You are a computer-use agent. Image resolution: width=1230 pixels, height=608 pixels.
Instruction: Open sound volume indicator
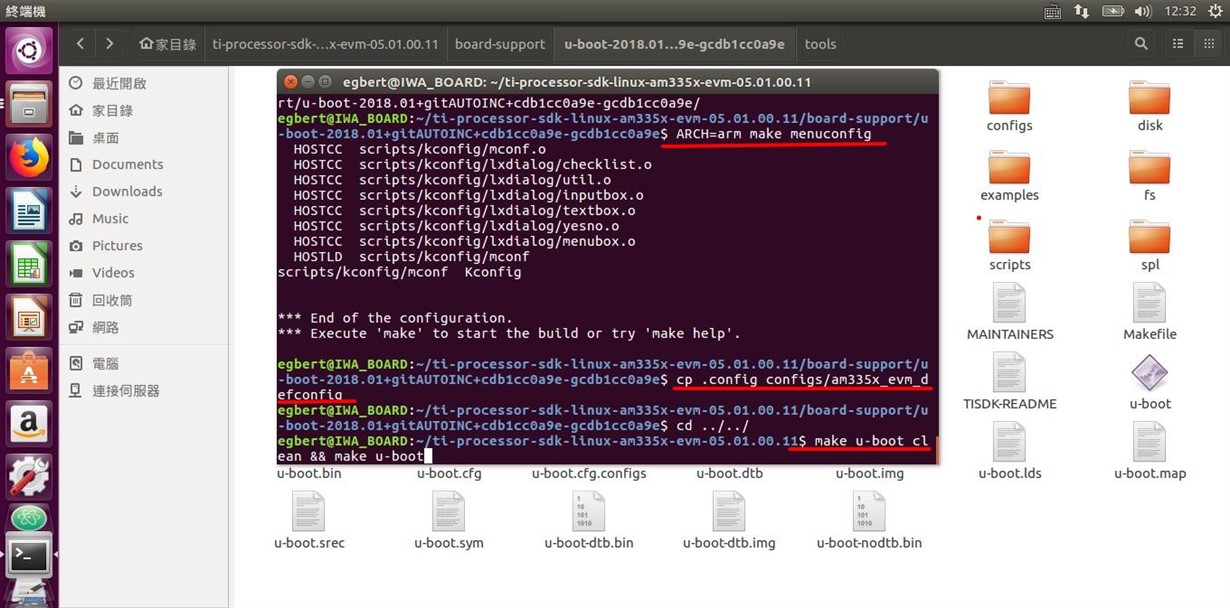(1144, 11)
